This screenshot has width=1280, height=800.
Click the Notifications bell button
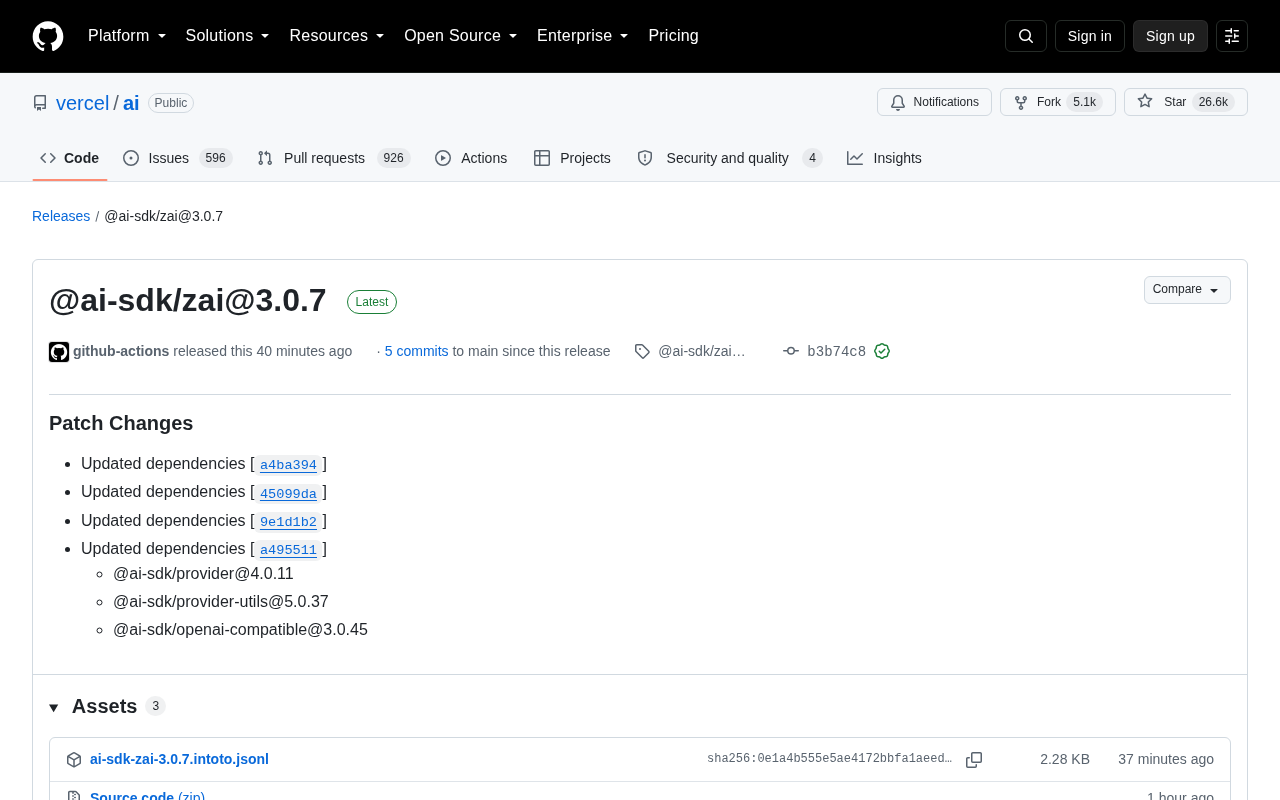(x=934, y=102)
